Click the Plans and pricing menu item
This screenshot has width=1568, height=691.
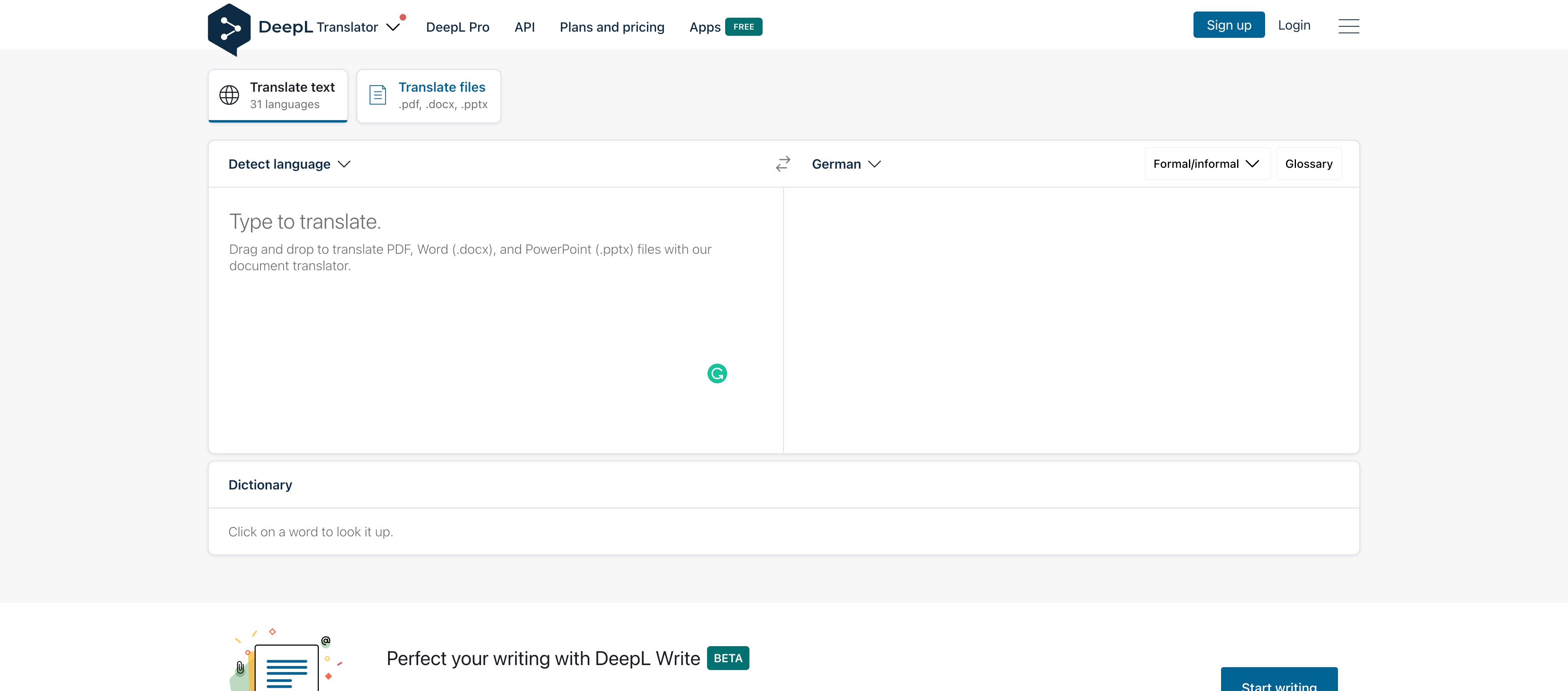tap(612, 25)
